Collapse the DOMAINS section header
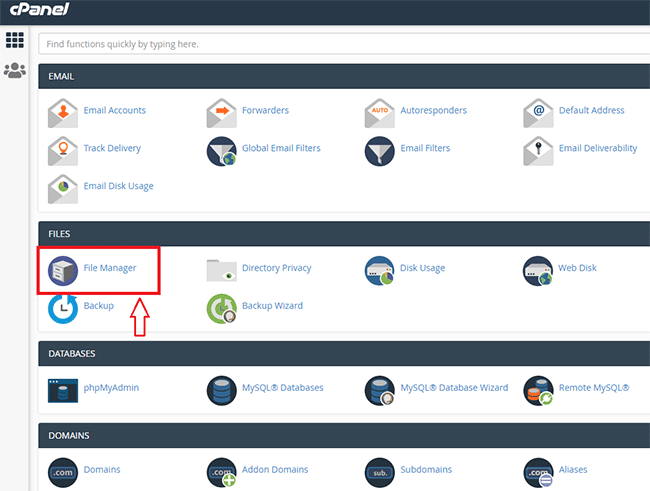 (344, 435)
